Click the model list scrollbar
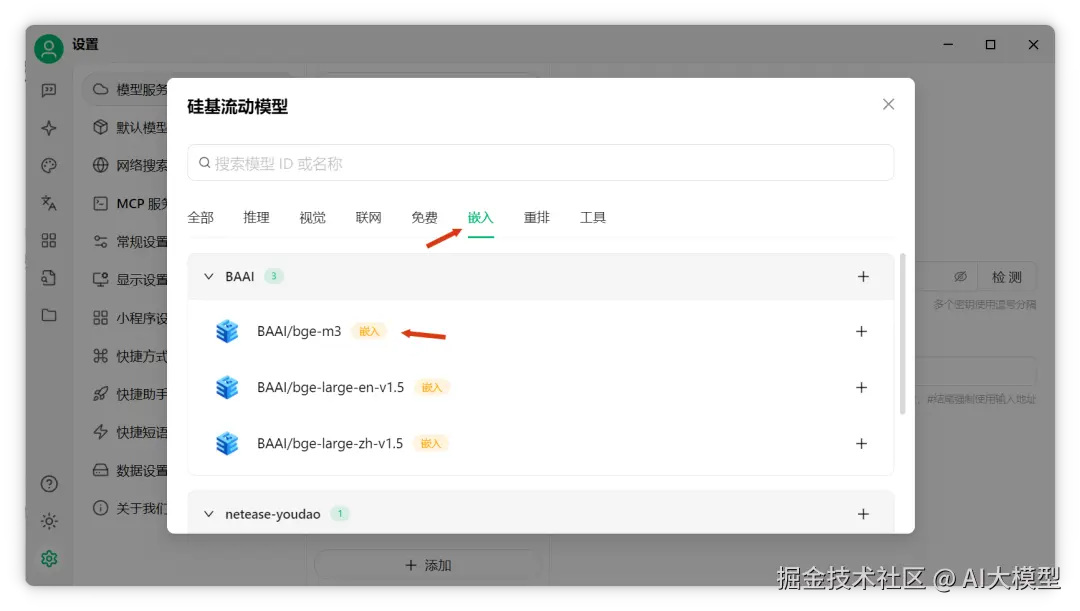 click(902, 334)
